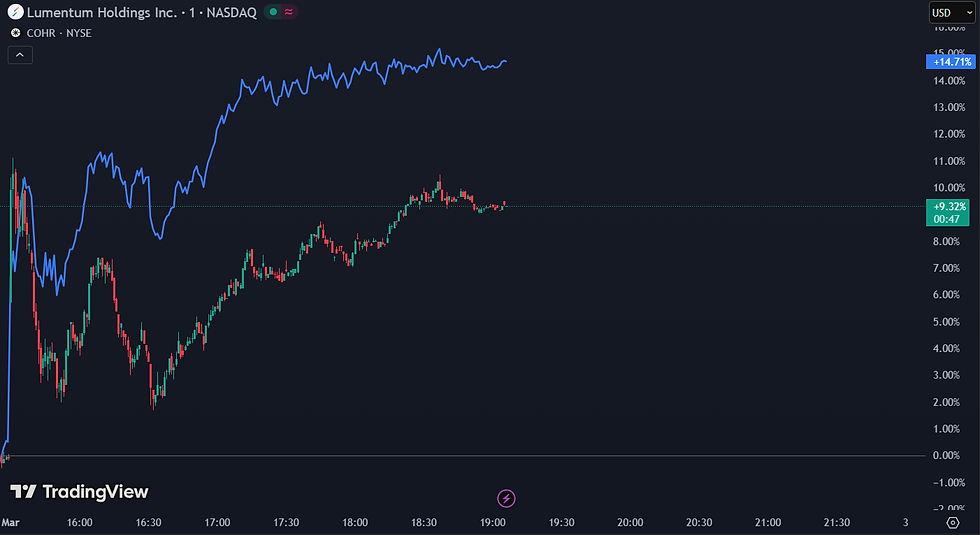Click the 20:30 time axis label
The width and height of the screenshot is (980, 535).
pos(699,522)
